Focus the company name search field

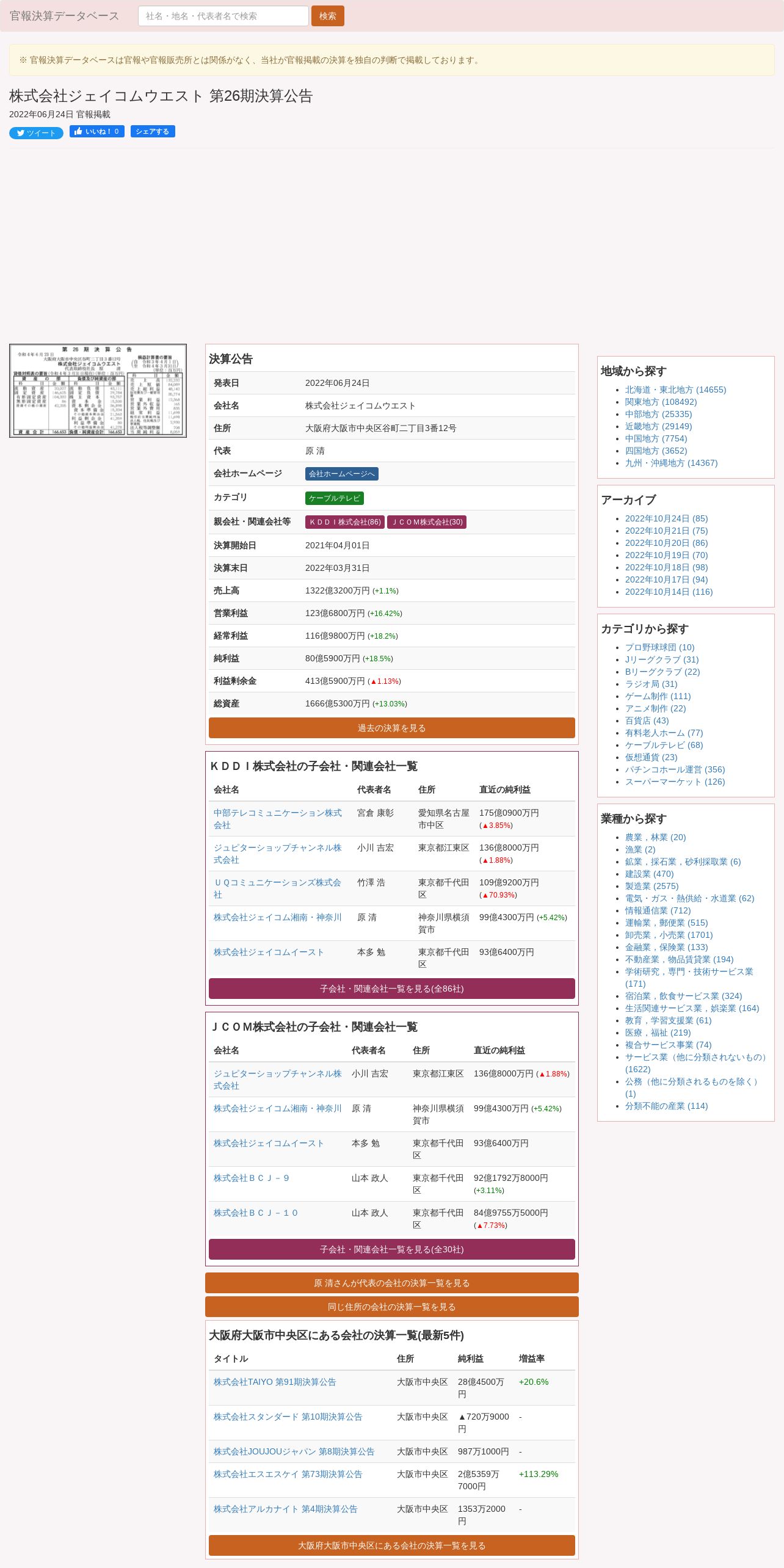point(223,16)
